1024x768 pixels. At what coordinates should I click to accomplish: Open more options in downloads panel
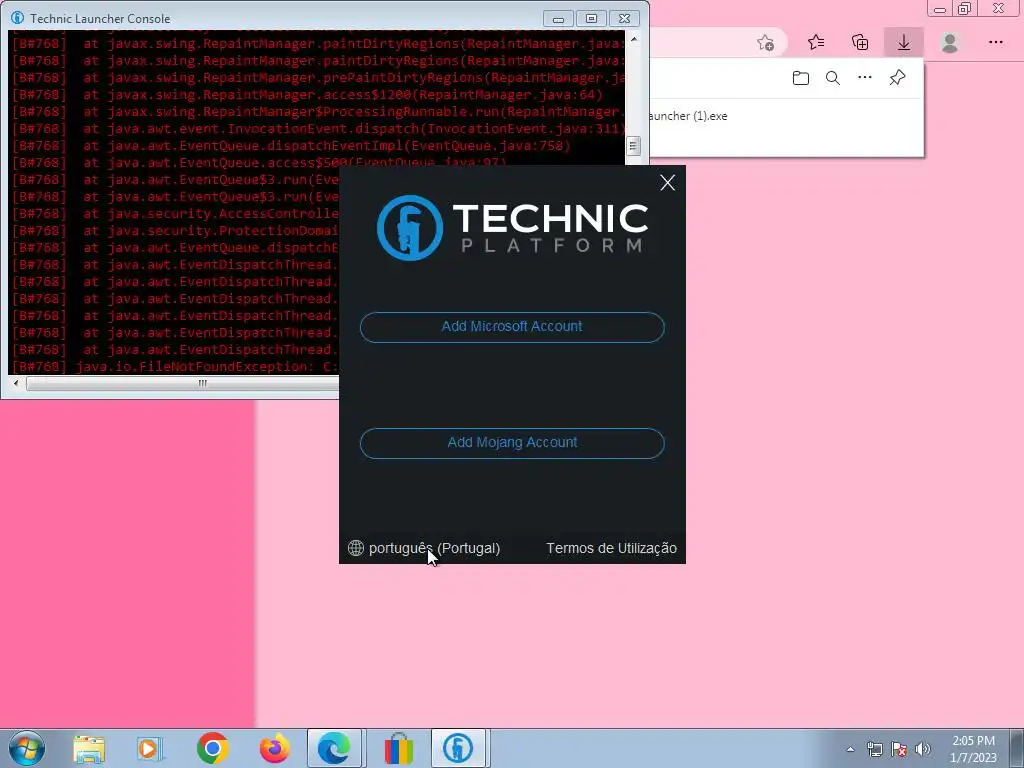(865, 78)
